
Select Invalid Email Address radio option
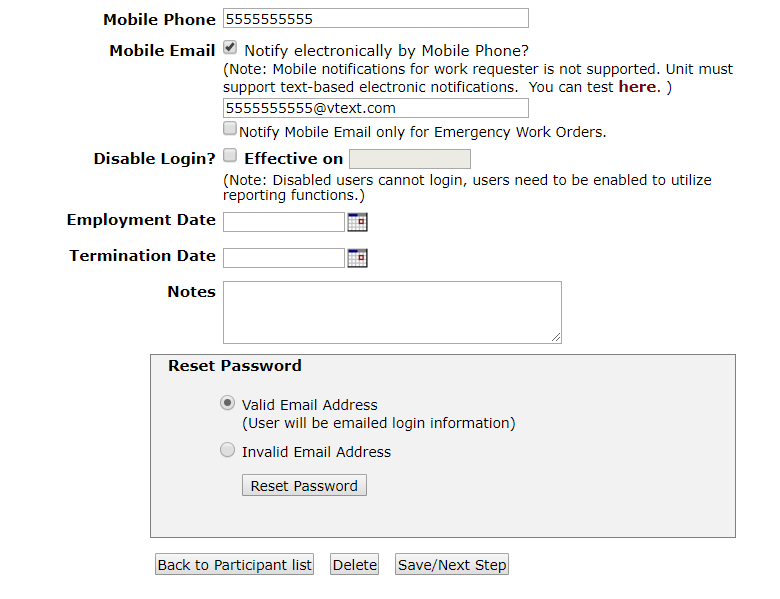pos(227,450)
